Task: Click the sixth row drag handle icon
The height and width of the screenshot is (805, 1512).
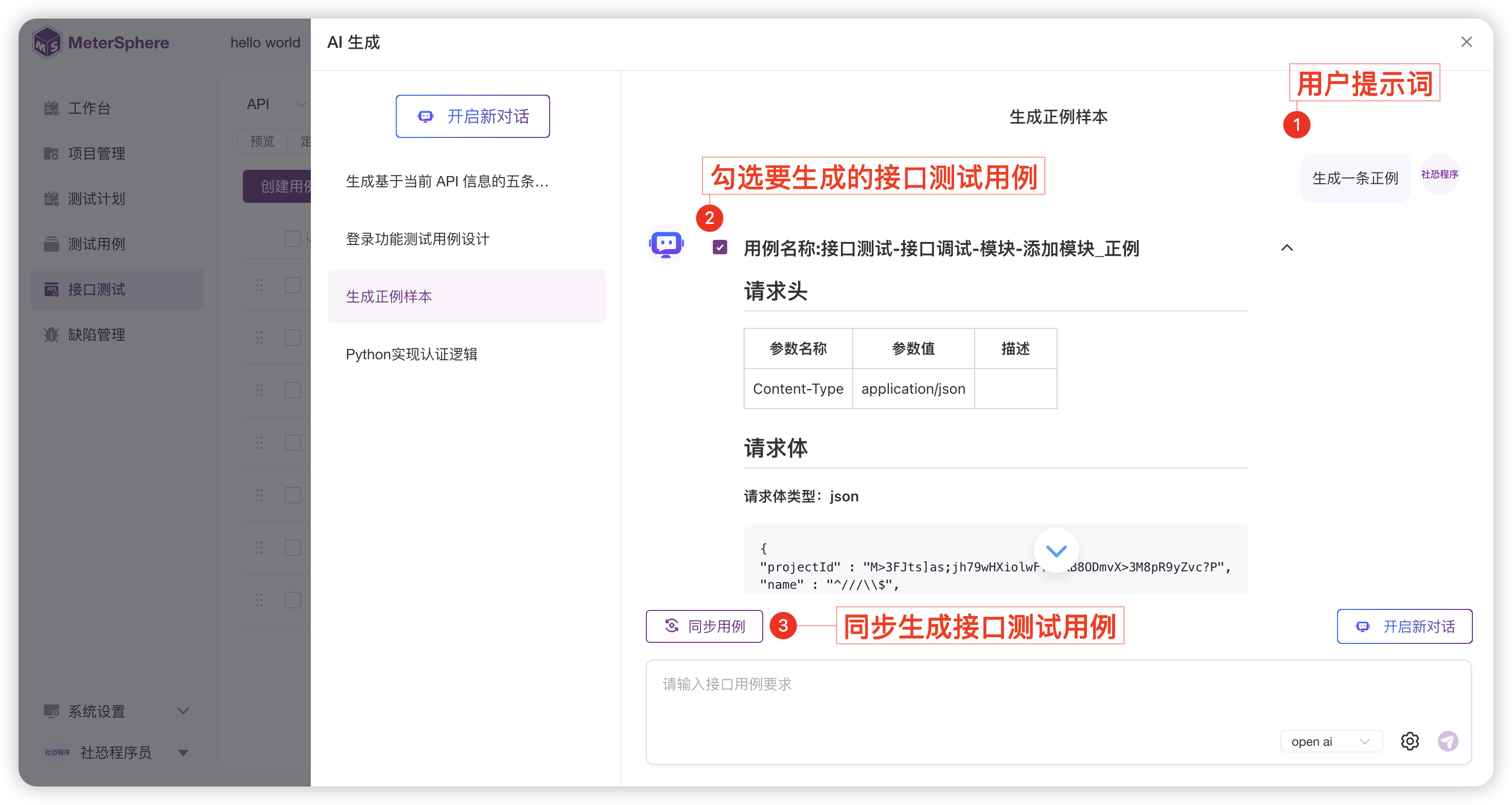Action: 259,547
